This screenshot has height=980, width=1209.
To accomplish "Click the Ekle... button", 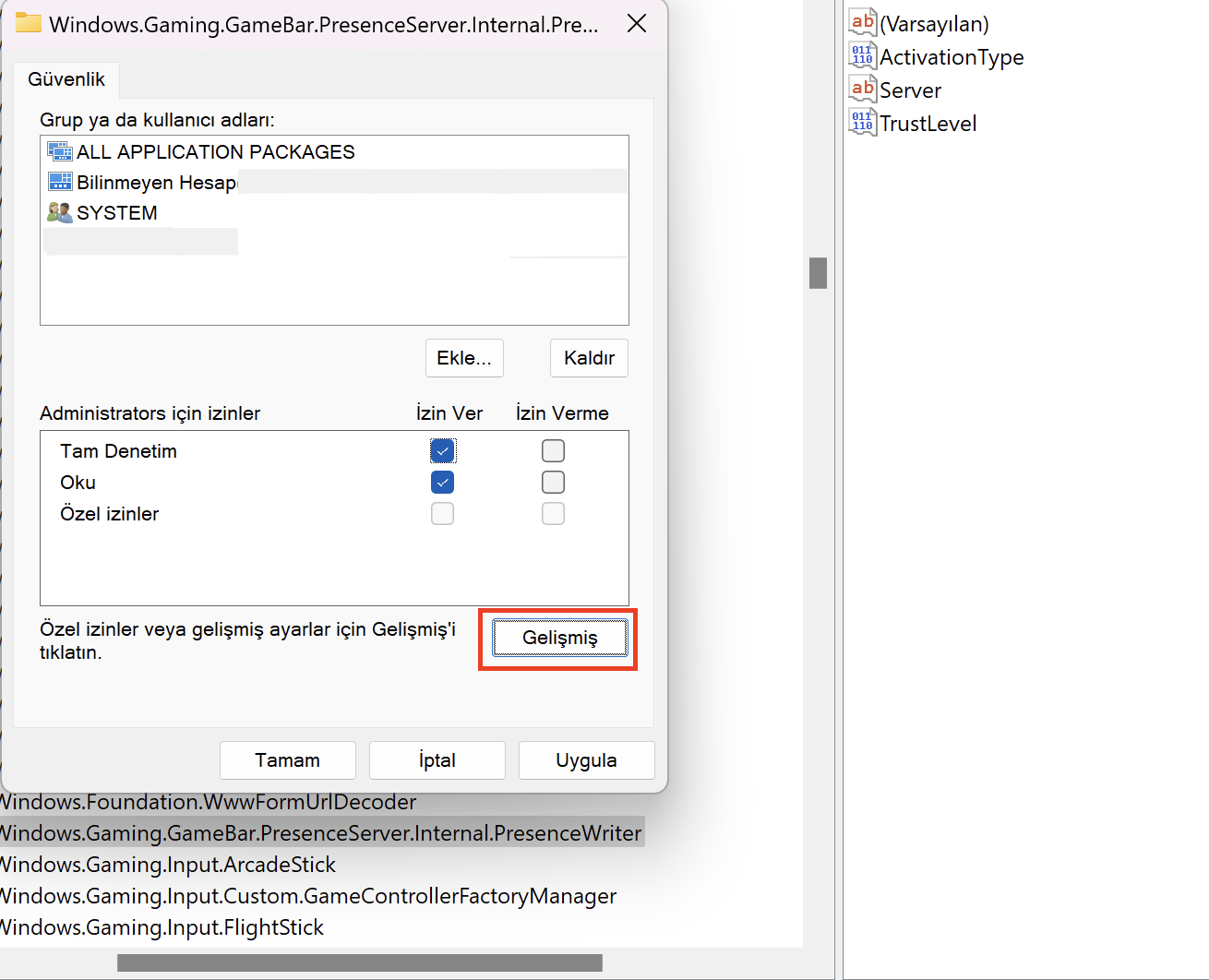I will click(x=464, y=358).
